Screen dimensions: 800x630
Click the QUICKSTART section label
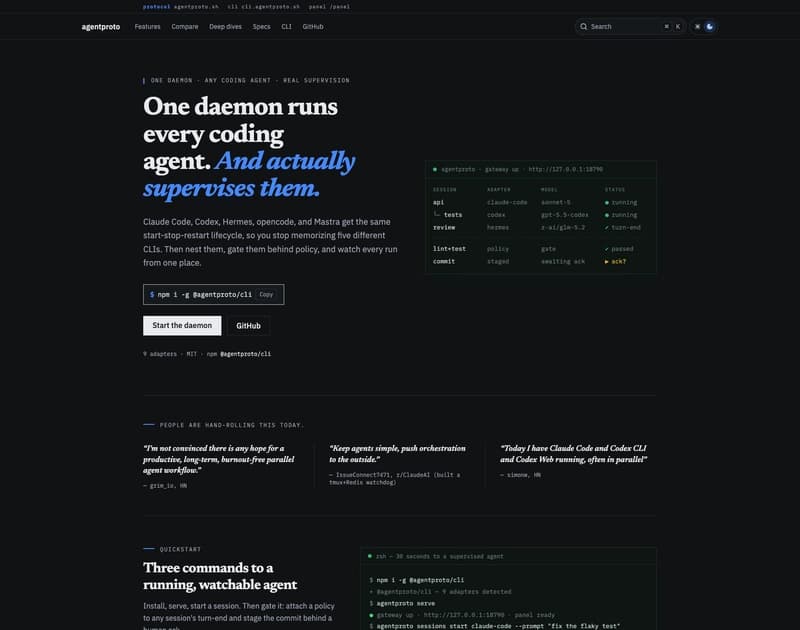pos(180,549)
